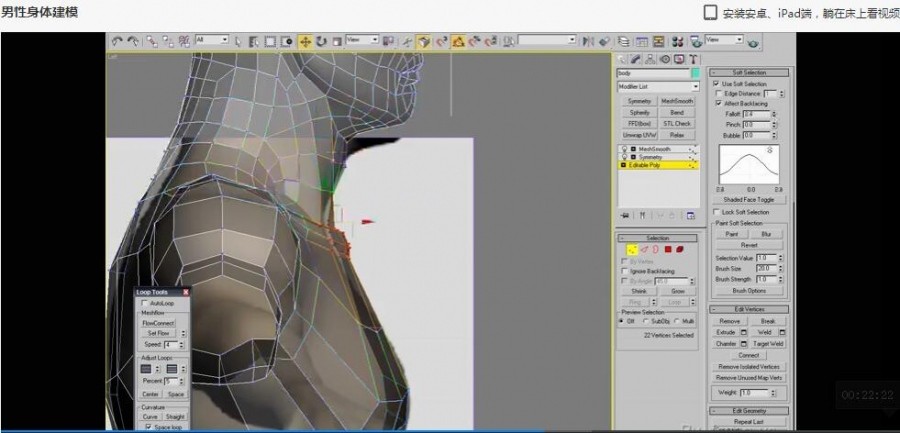Click the Undo arrow in the main toolbar

click(x=117, y=41)
